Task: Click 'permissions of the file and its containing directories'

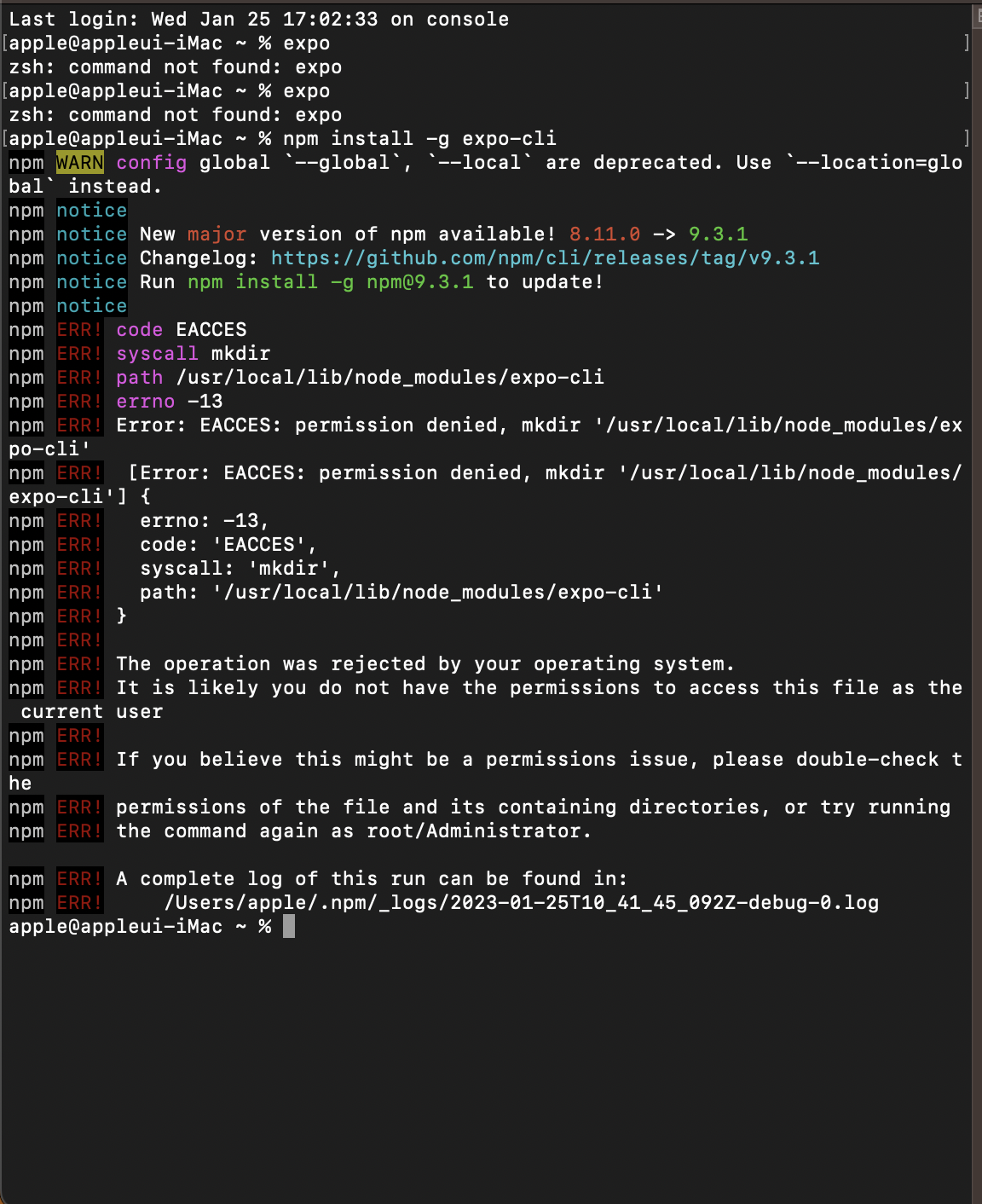Action: (444, 807)
